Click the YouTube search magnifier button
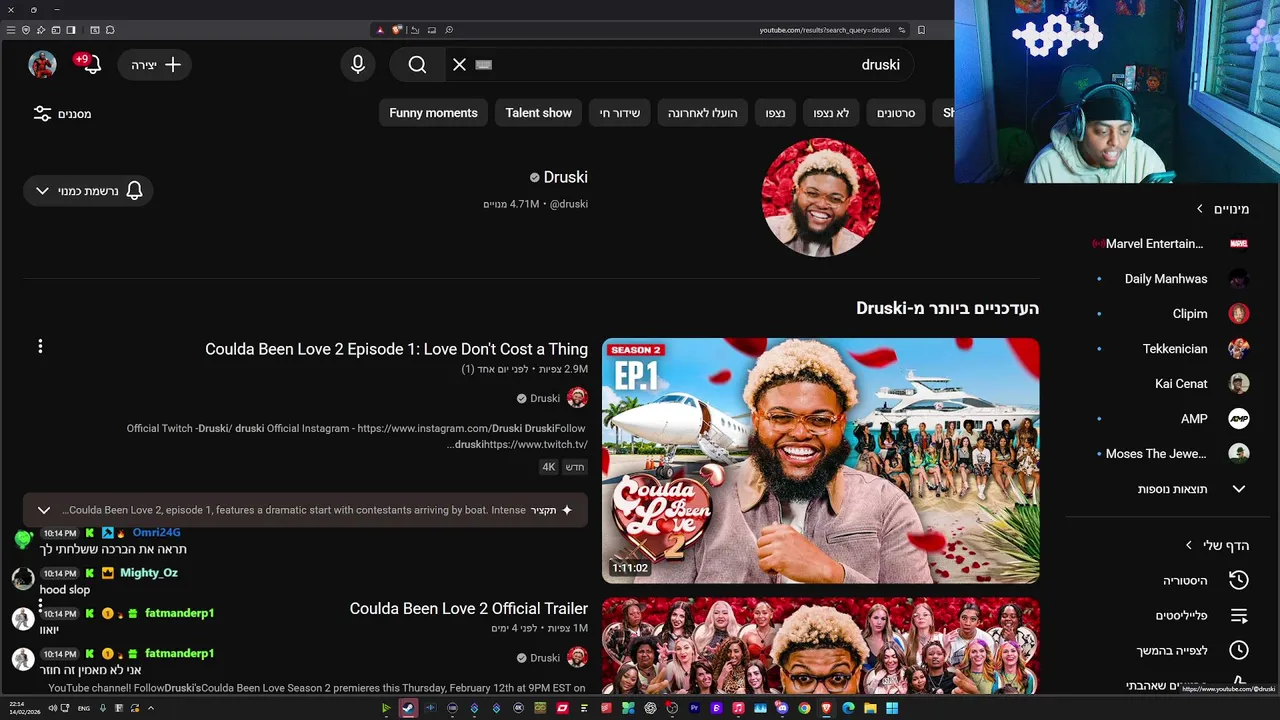This screenshot has width=1280, height=720. [x=417, y=64]
